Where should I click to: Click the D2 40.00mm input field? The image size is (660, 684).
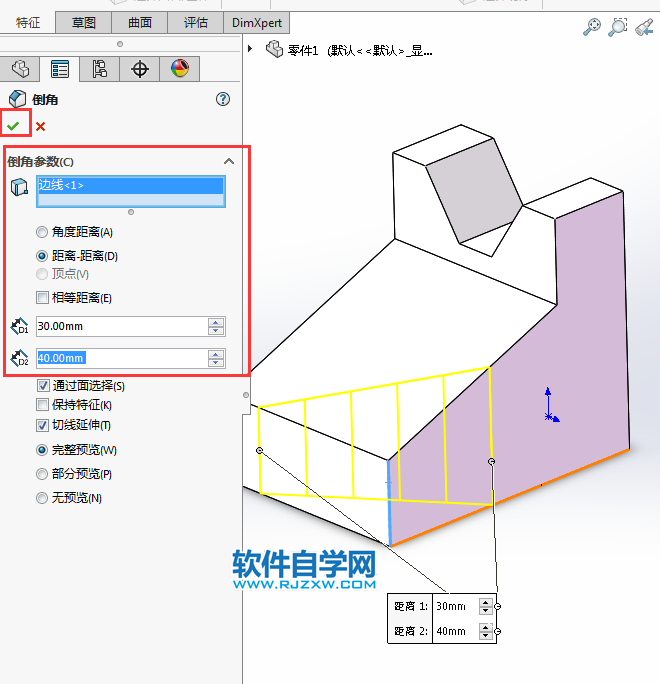click(x=122, y=358)
